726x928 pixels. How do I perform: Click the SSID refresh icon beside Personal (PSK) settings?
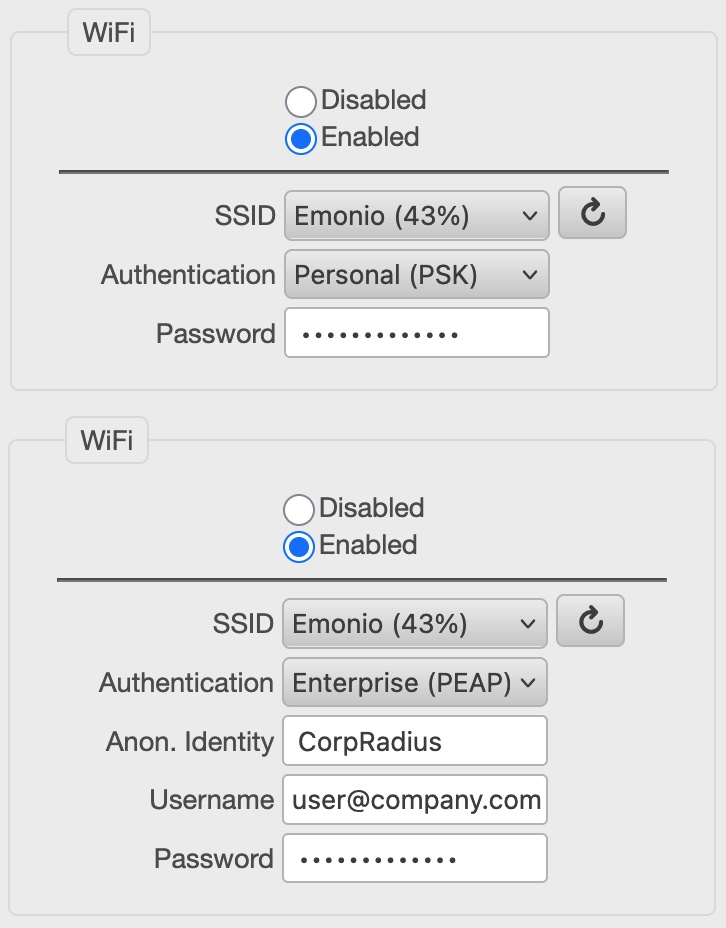[592, 213]
